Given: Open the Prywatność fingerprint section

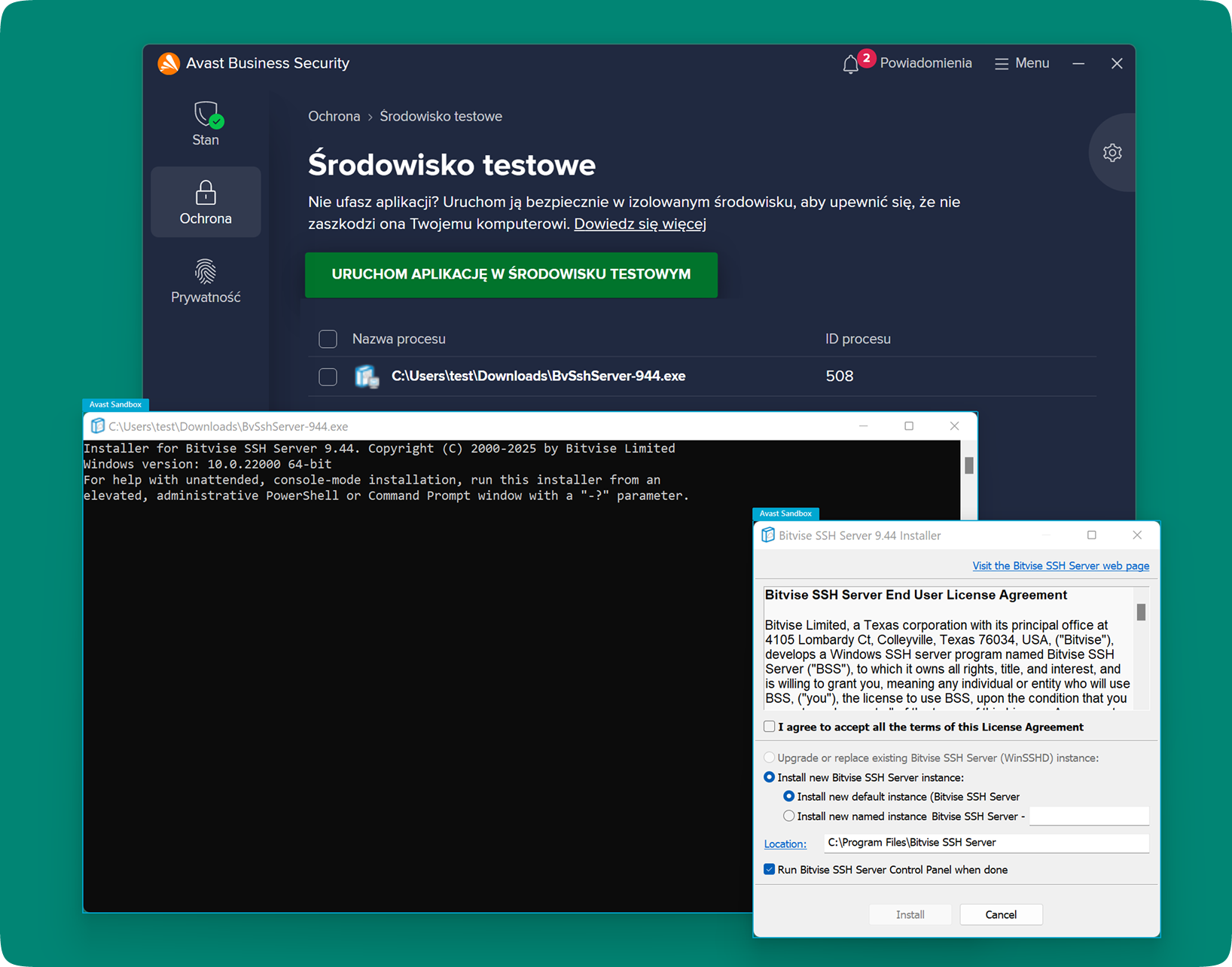Looking at the screenshot, I should (206, 272).
